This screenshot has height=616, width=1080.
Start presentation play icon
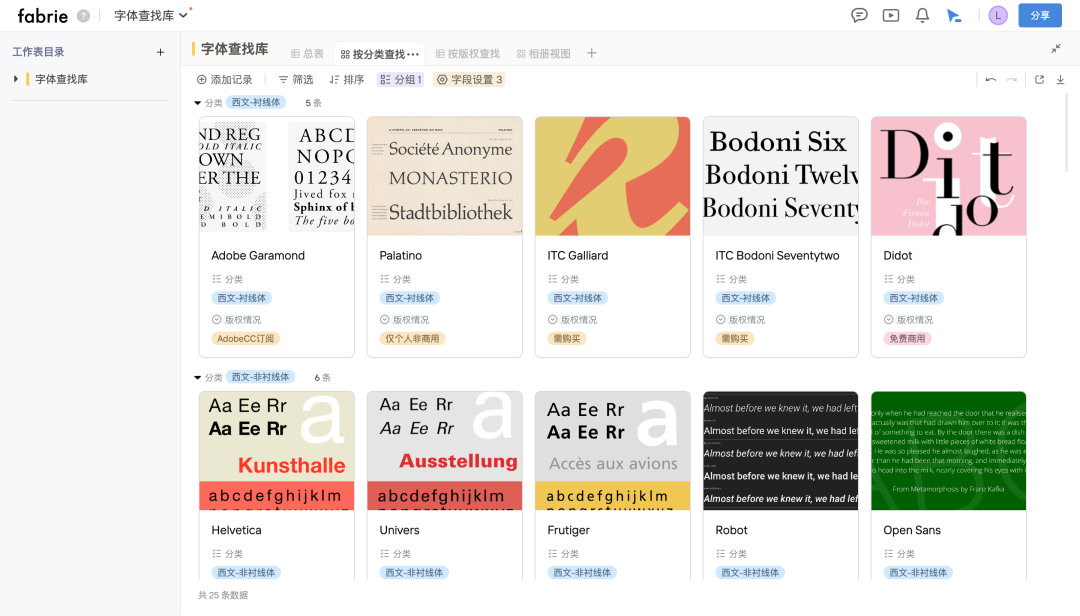[x=891, y=15]
